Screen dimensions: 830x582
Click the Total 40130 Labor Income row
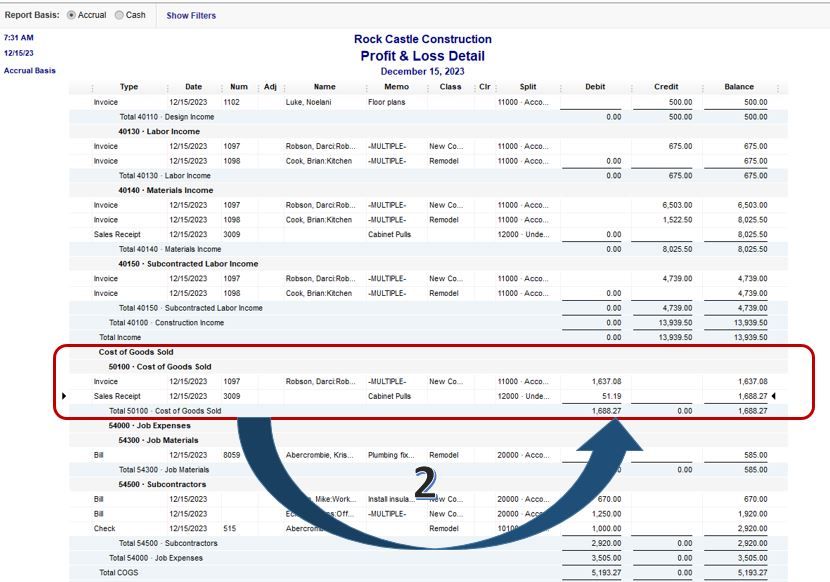pyautogui.click(x=428, y=176)
